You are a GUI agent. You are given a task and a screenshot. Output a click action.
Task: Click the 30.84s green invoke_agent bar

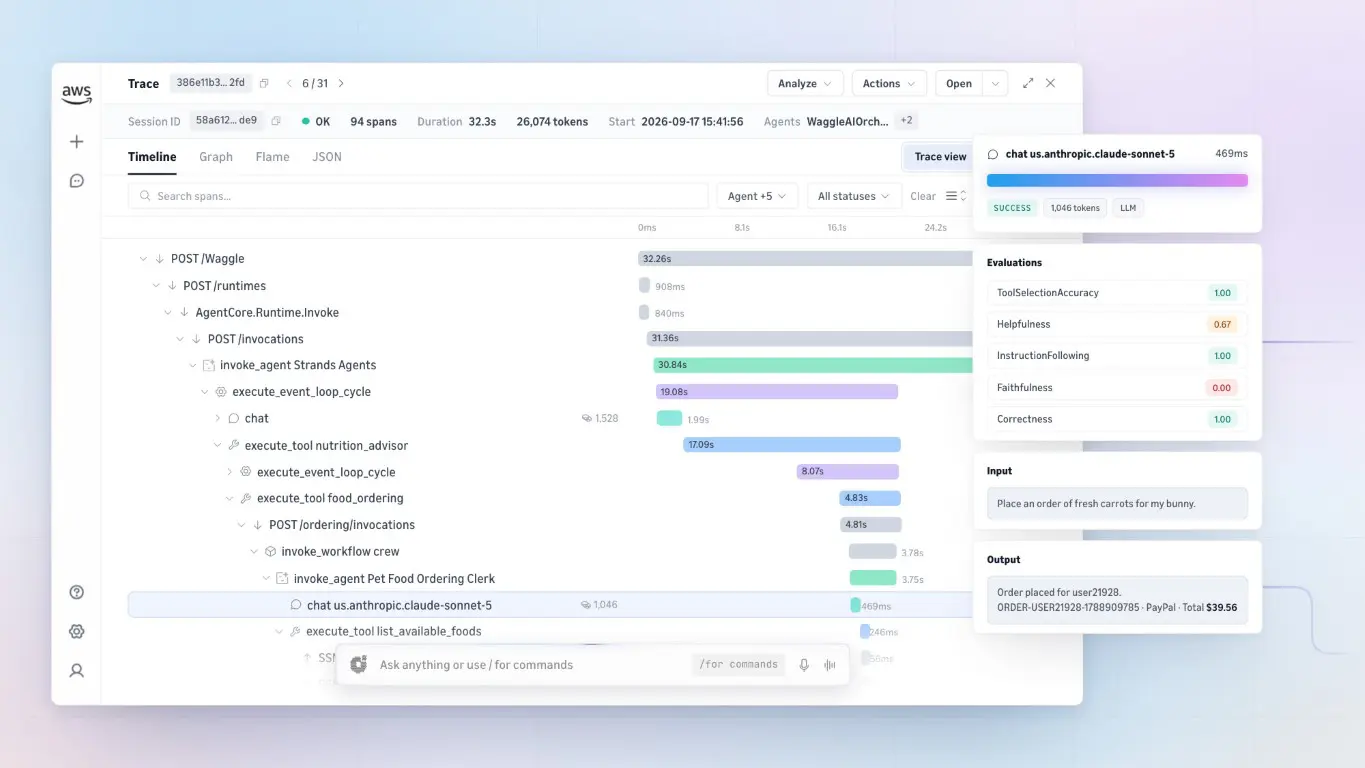pos(813,365)
